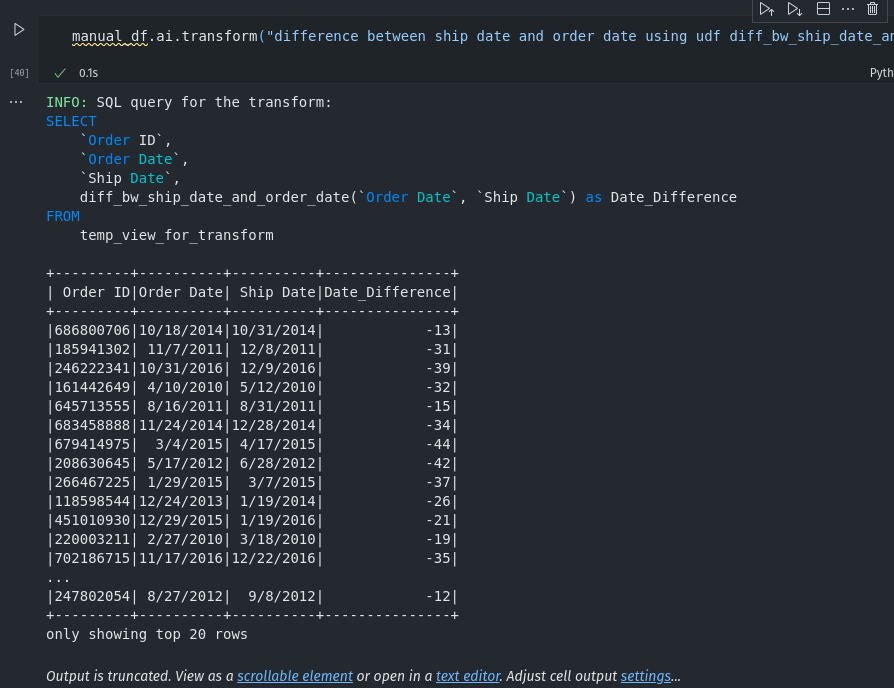Click the cell language label at right edge
The width and height of the screenshot is (894, 688).
[x=881, y=73]
